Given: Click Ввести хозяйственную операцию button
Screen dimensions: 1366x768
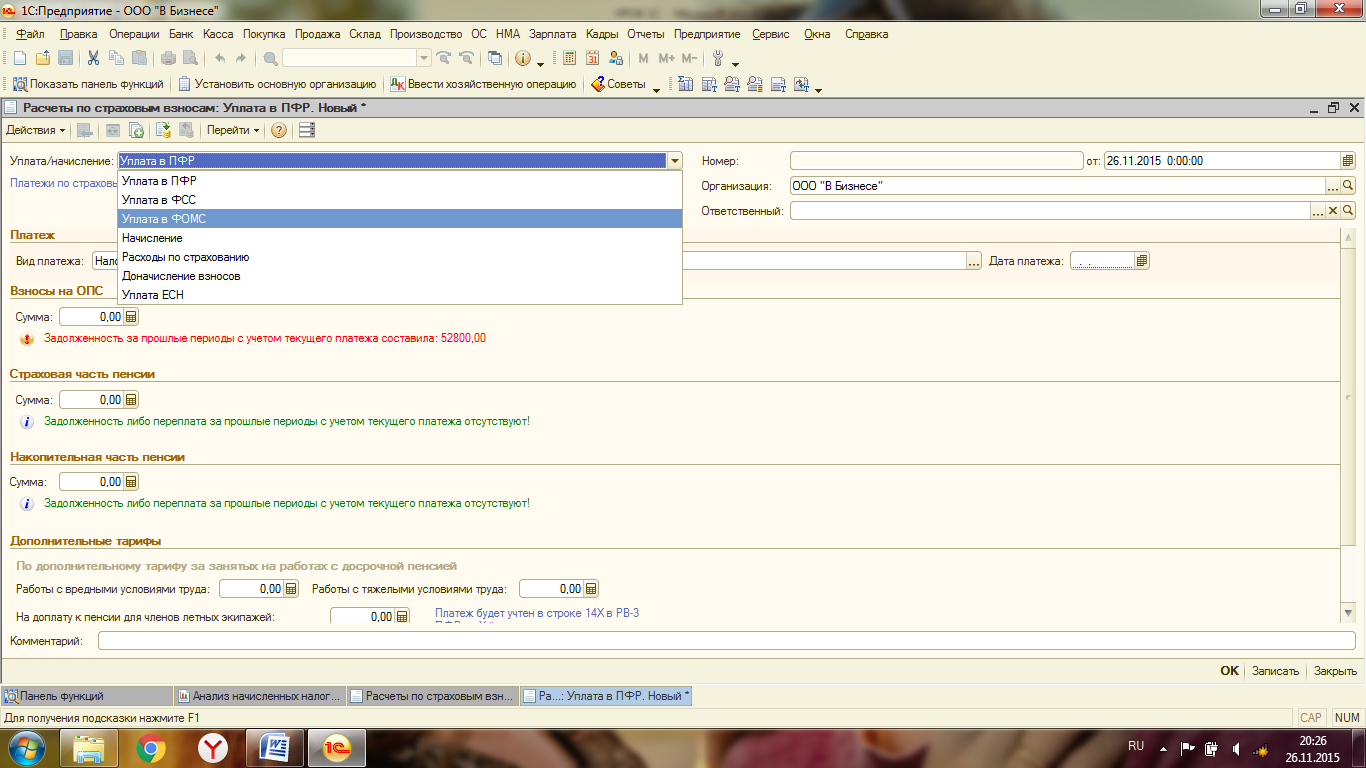Looking at the screenshot, I should tap(484, 85).
